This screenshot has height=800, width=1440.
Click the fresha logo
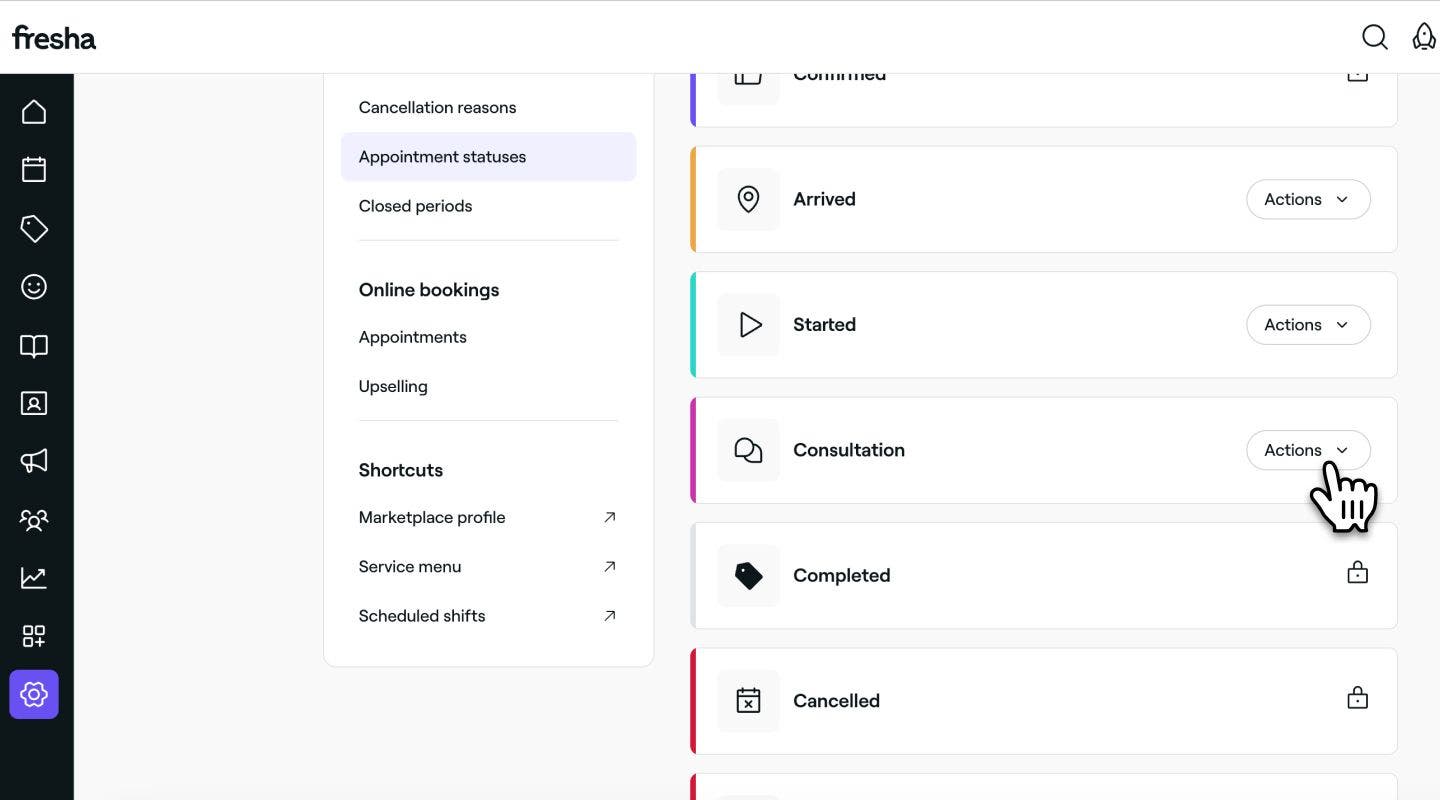[x=54, y=38]
